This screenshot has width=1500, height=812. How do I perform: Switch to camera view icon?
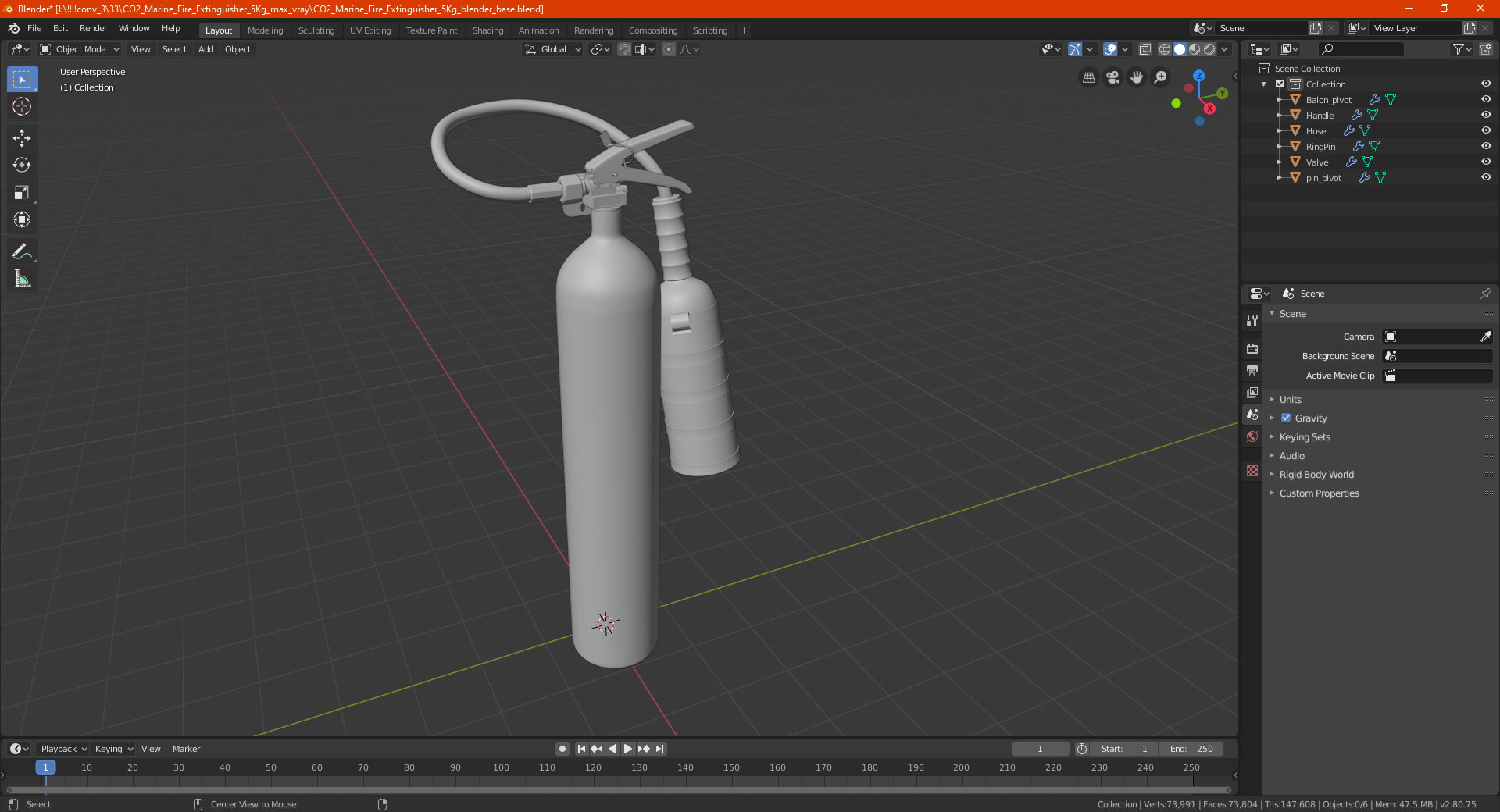point(1113,77)
